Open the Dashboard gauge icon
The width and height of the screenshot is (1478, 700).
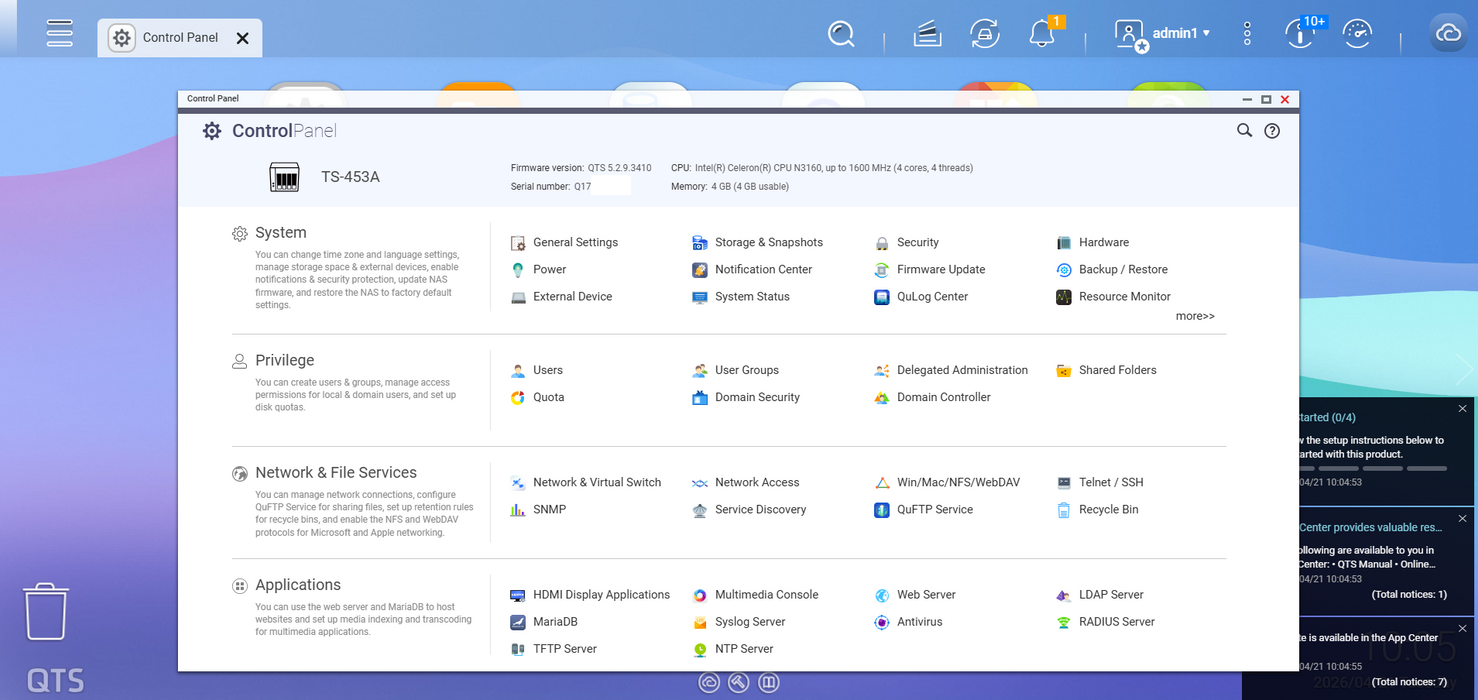1357,34
